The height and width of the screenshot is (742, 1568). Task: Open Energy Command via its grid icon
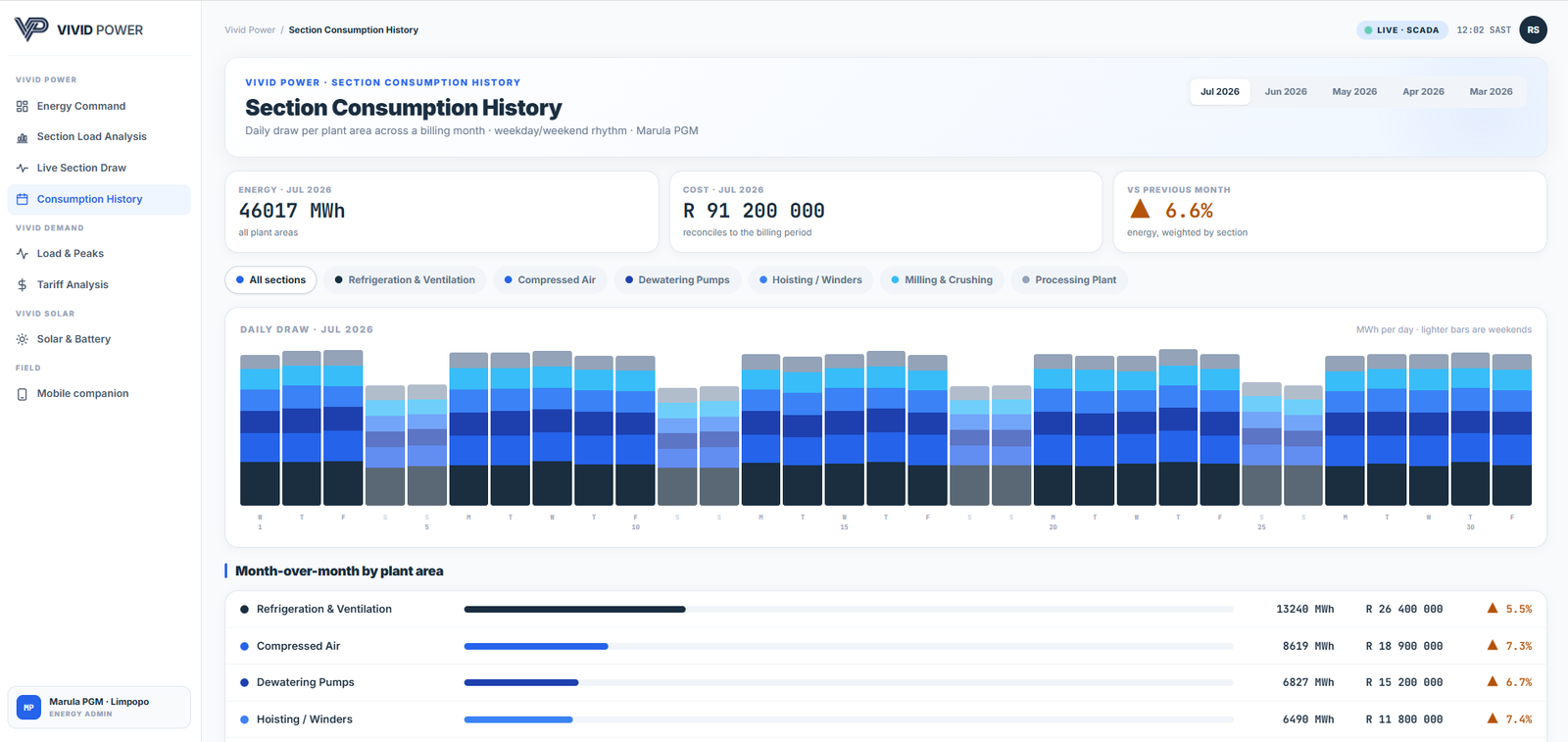[x=23, y=106]
